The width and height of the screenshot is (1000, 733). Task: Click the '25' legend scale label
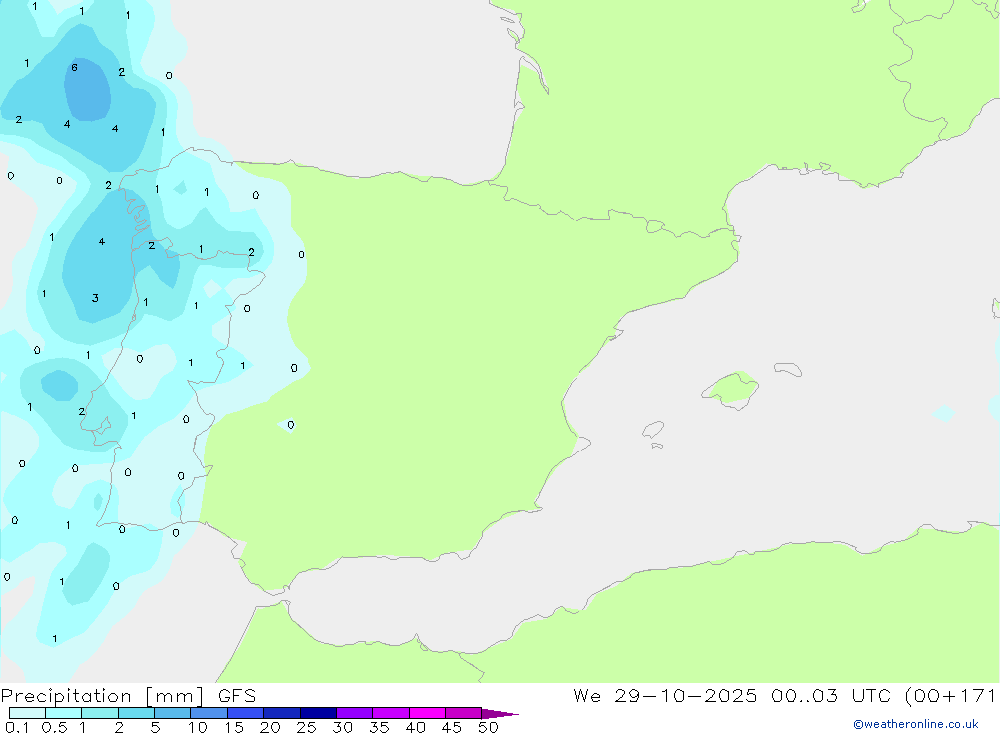click(x=307, y=727)
